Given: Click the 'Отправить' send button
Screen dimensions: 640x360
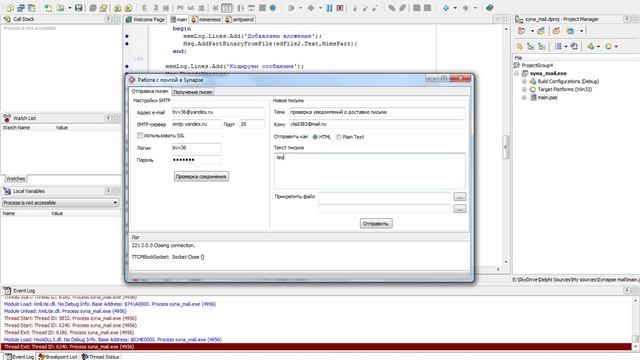Looking at the screenshot, I should pyautogui.click(x=376, y=224).
